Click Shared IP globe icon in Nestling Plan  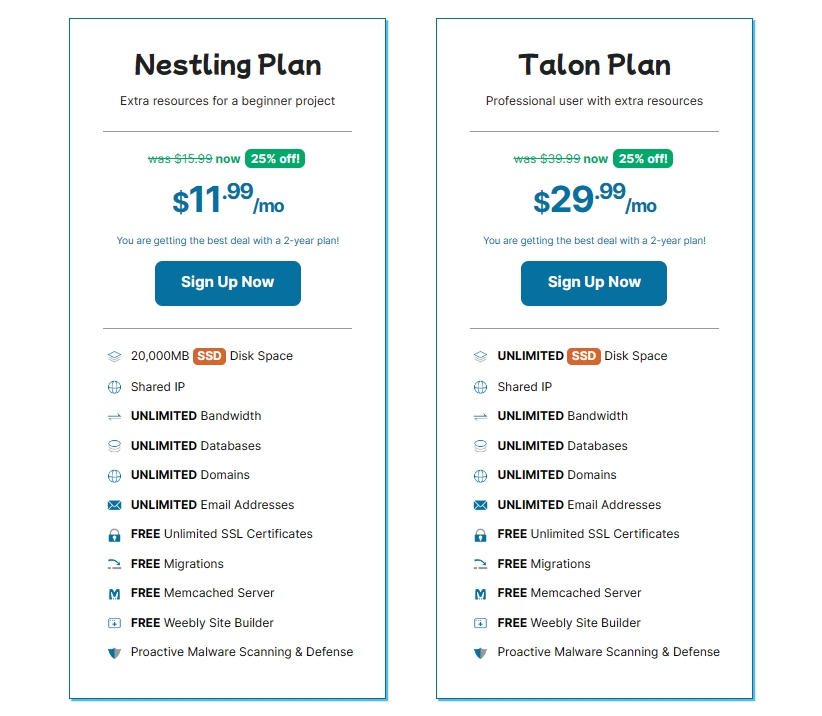click(x=114, y=387)
